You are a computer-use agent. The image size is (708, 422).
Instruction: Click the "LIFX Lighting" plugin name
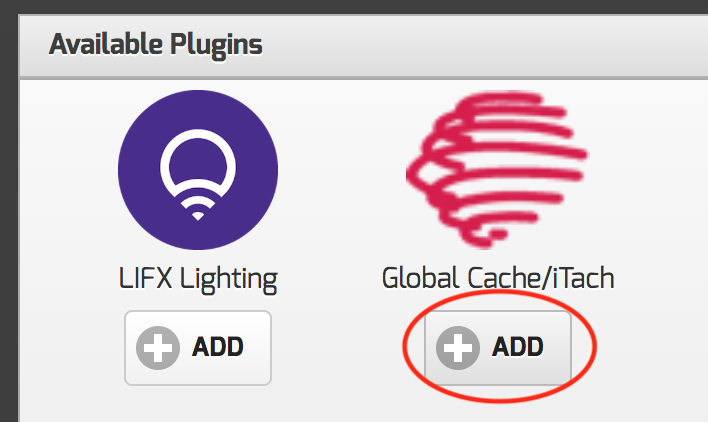pos(197,277)
